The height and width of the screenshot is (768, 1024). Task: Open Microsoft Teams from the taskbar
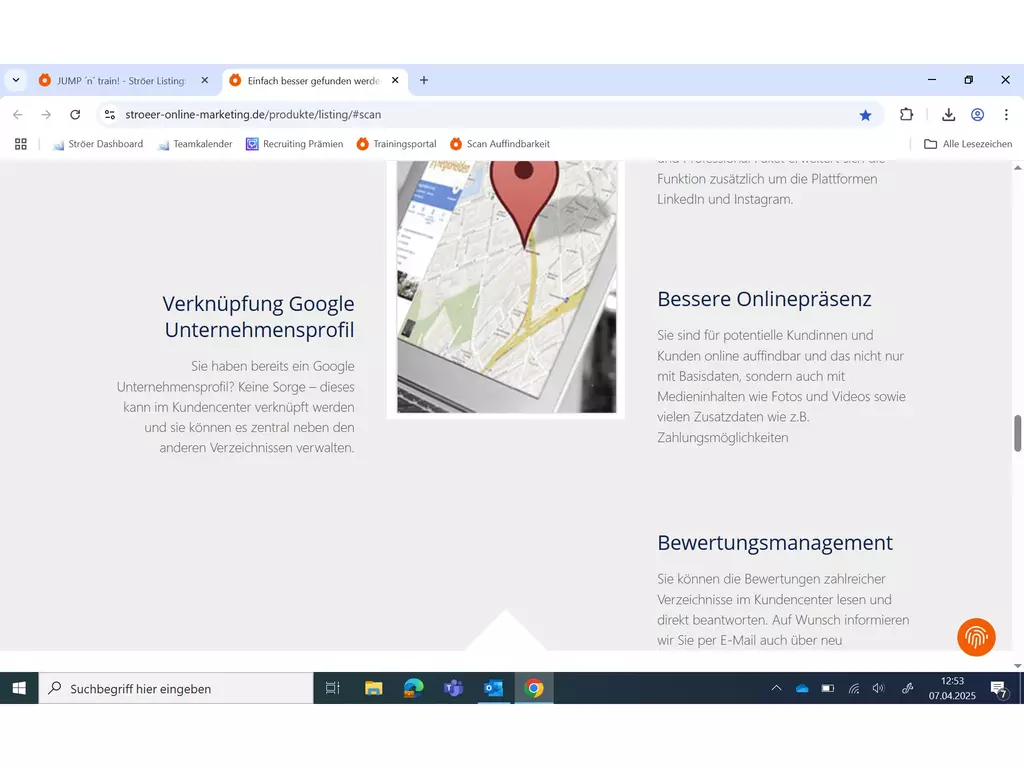coord(453,688)
